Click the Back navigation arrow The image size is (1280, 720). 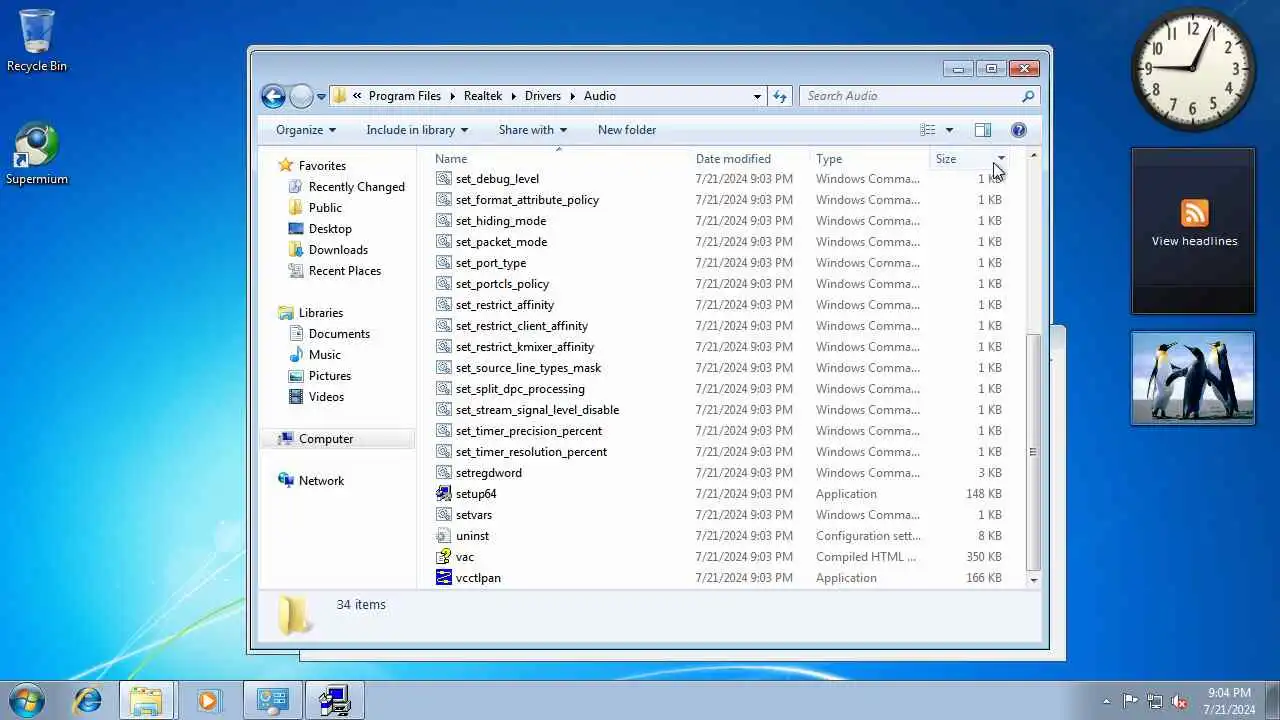point(273,96)
